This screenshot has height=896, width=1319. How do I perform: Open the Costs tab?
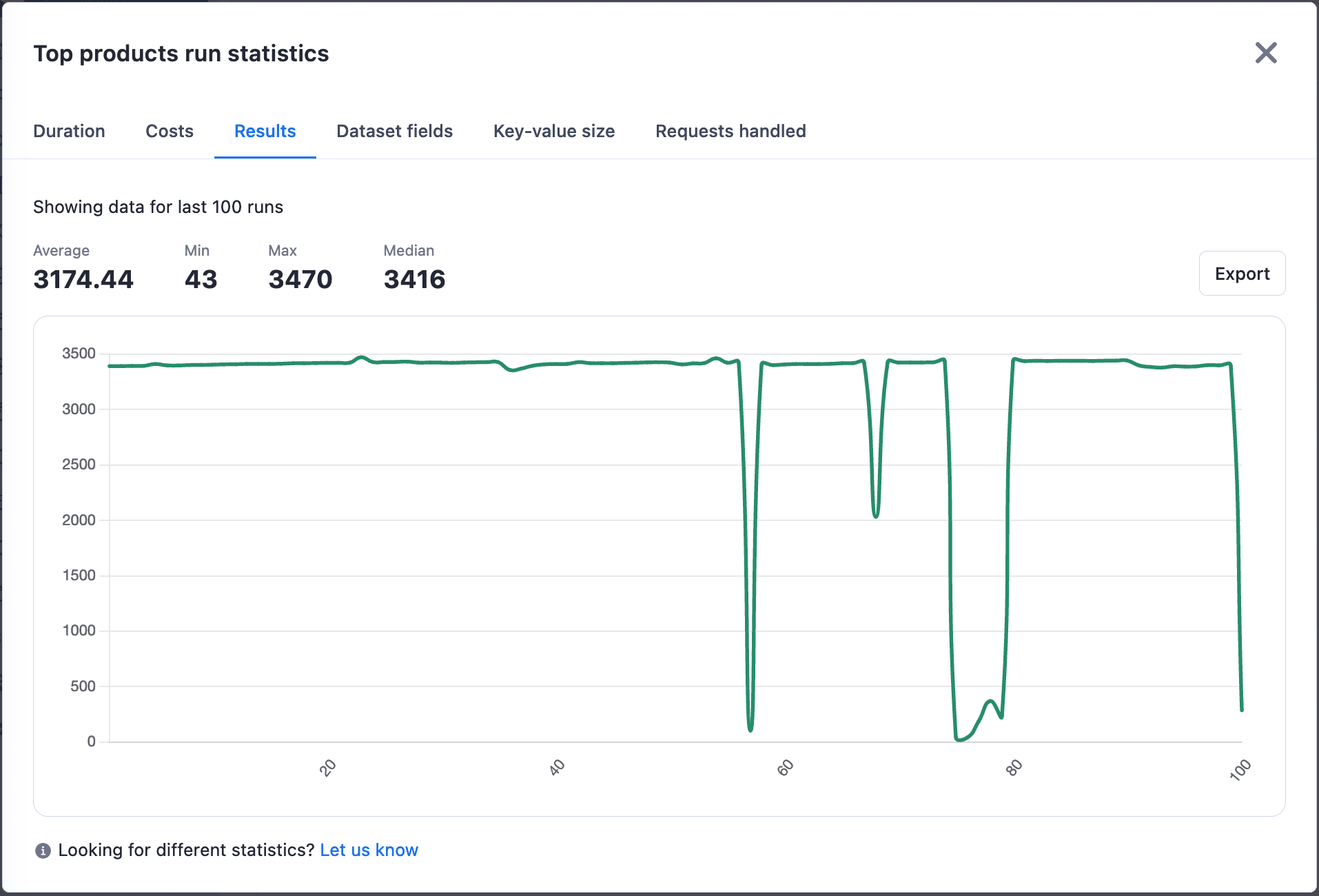click(x=170, y=131)
